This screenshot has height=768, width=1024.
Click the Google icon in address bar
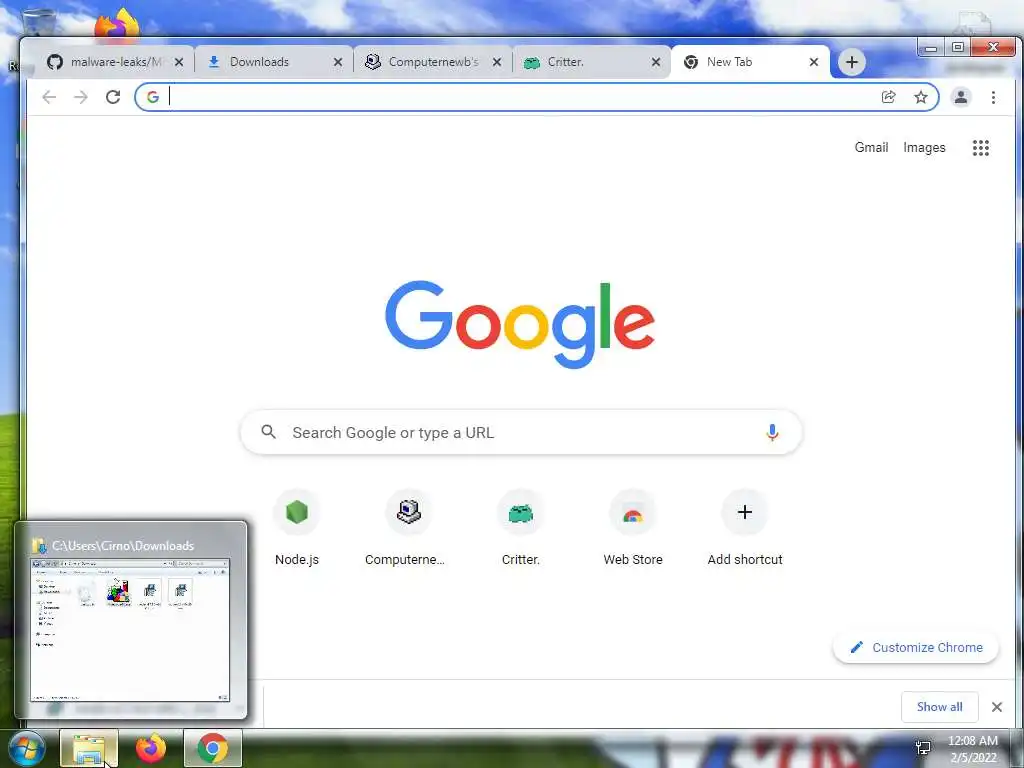click(x=153, y=97)
